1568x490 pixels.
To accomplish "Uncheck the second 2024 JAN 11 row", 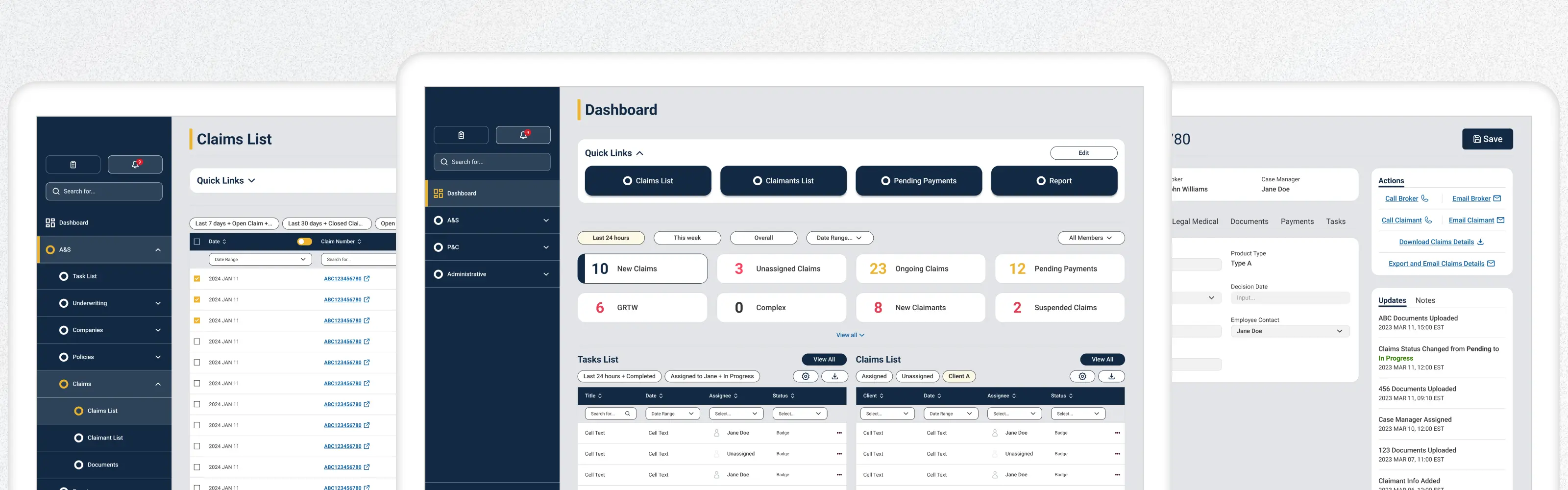I will click(x=196, y=299).
